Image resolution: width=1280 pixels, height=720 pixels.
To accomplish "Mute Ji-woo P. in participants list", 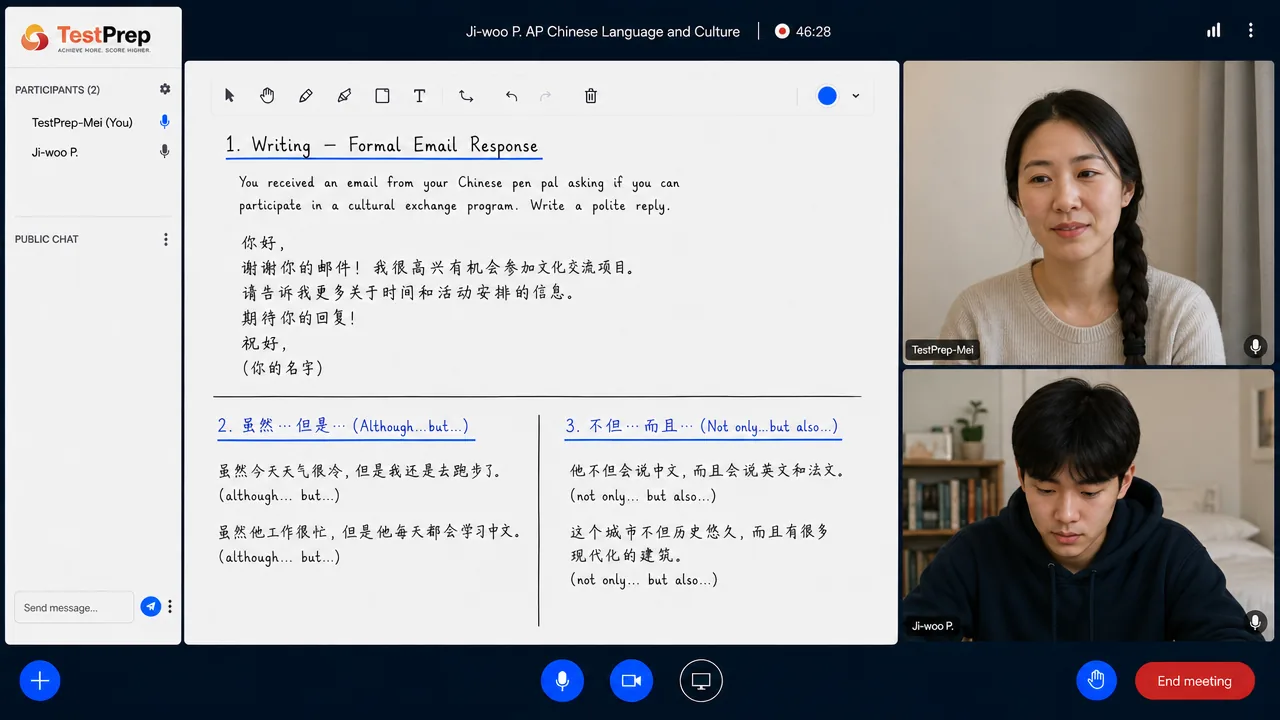I will coord(165,152).
